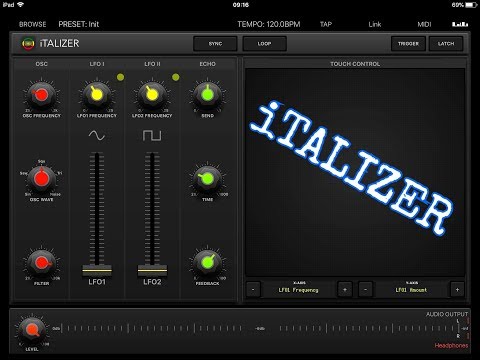
Task: Open the Y-axis LFO1 Amount selector
Action: click(x=411, y=289)
